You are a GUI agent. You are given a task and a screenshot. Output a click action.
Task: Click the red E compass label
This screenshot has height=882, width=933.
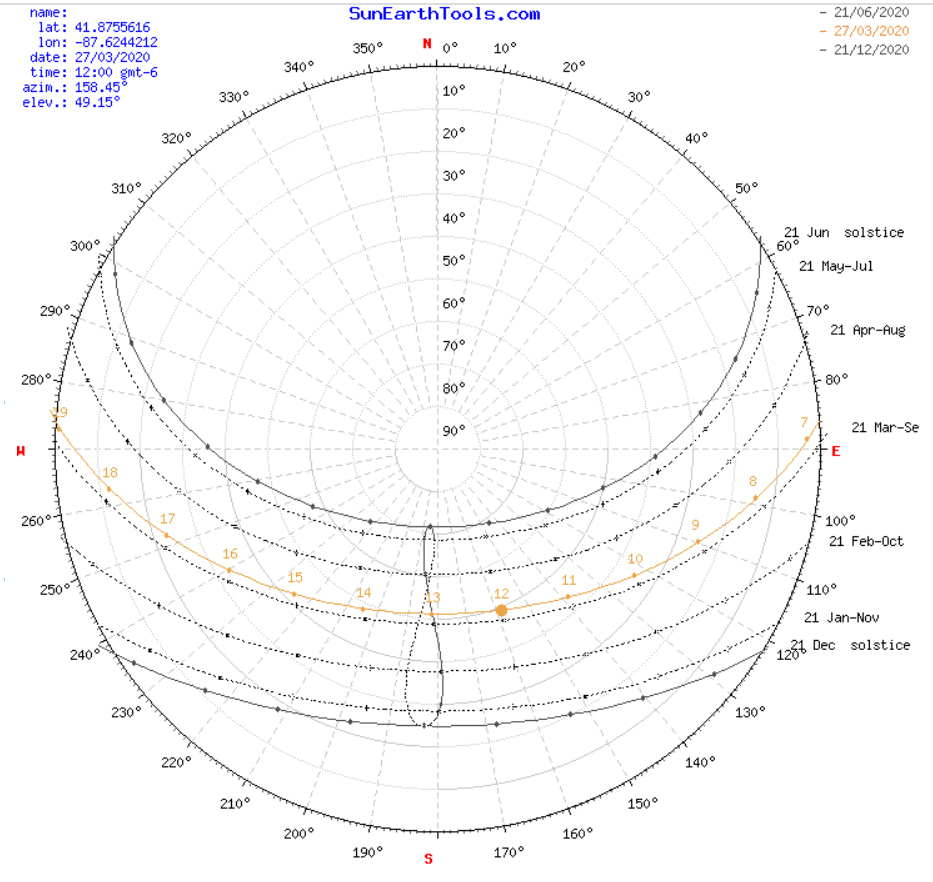coord(836,451)
